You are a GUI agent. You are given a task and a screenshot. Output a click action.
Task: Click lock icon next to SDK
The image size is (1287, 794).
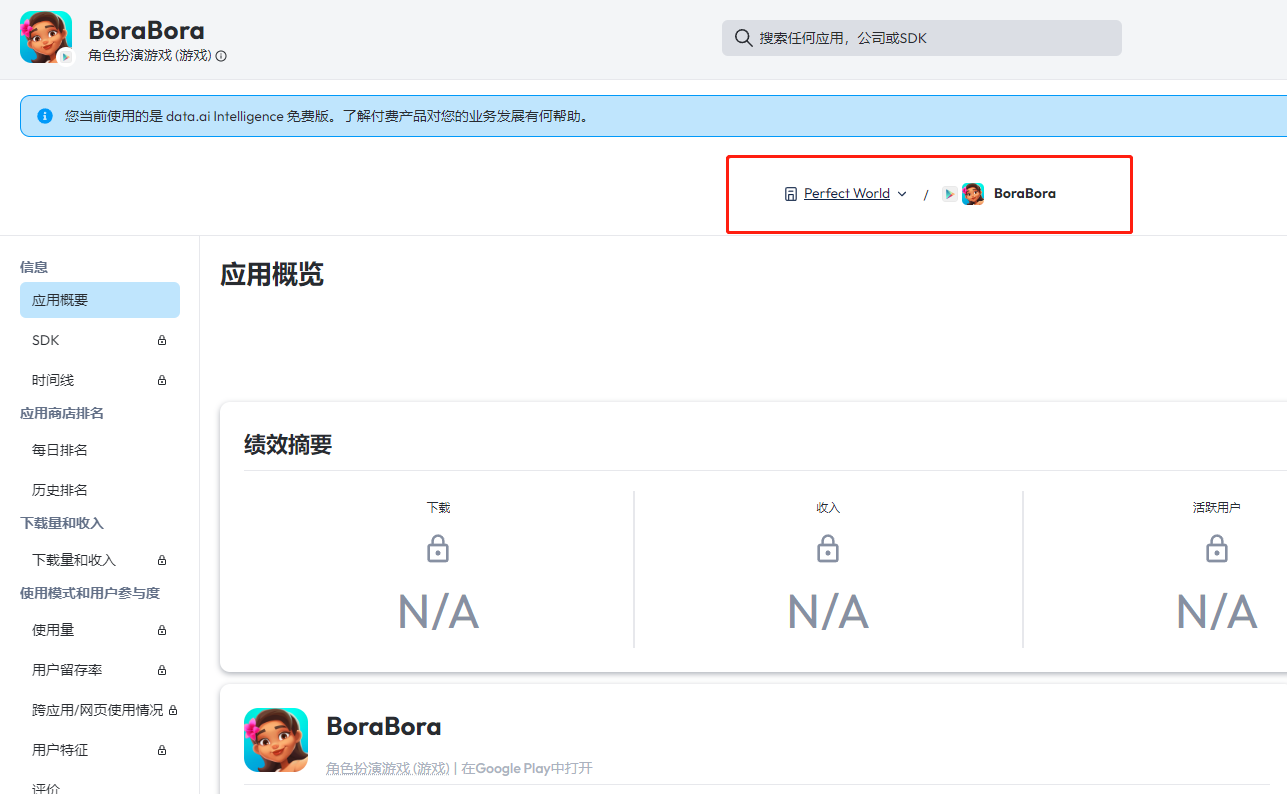(162, 340)
